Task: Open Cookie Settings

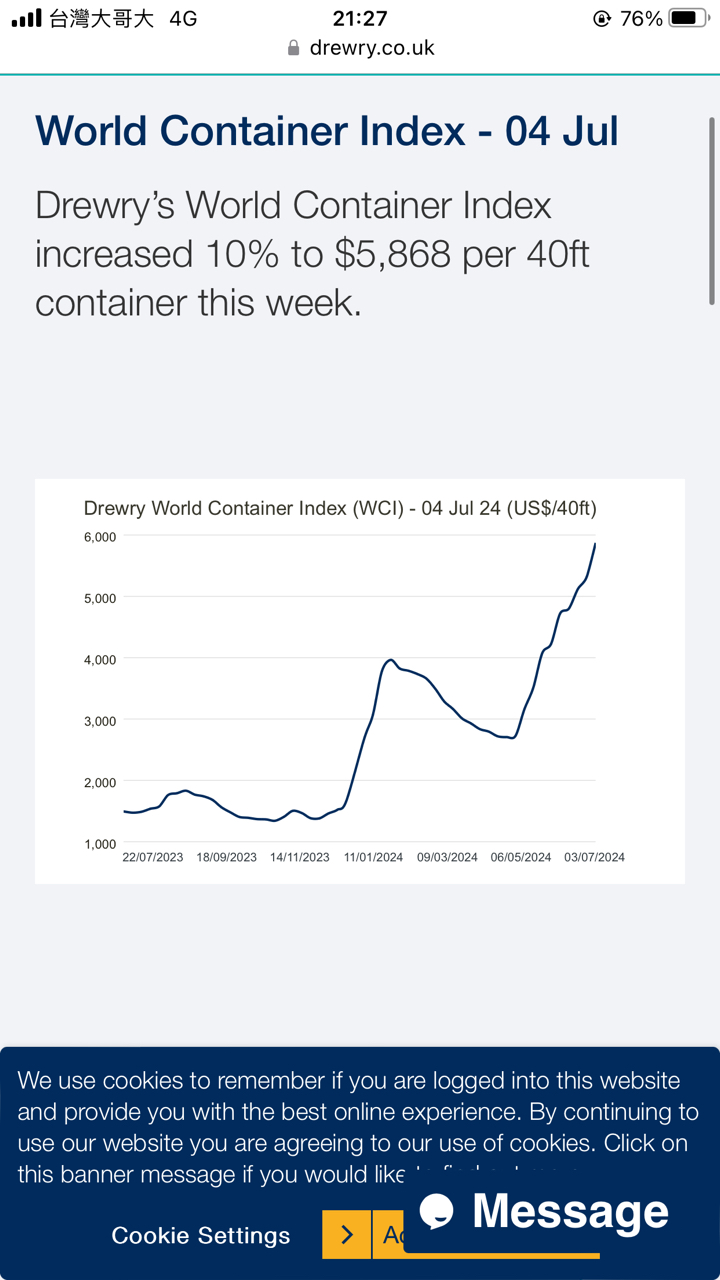Action: point(201,1235)
